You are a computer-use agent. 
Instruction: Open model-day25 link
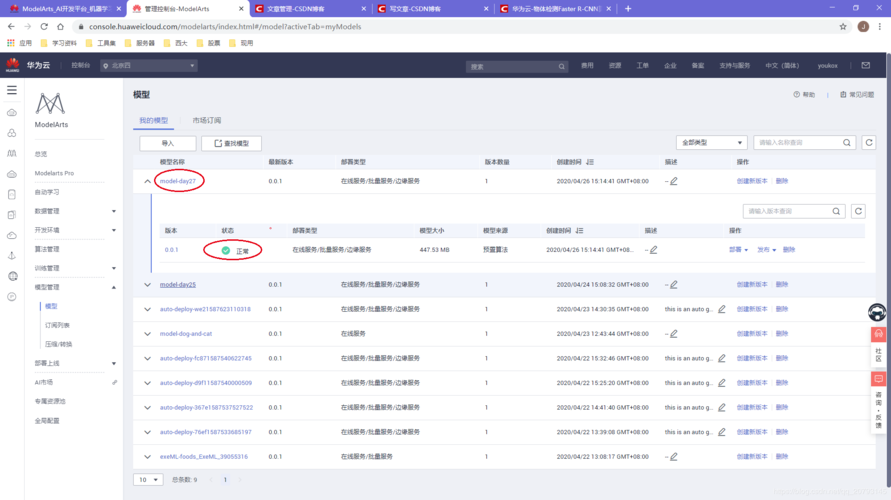(x=177, y=285)
